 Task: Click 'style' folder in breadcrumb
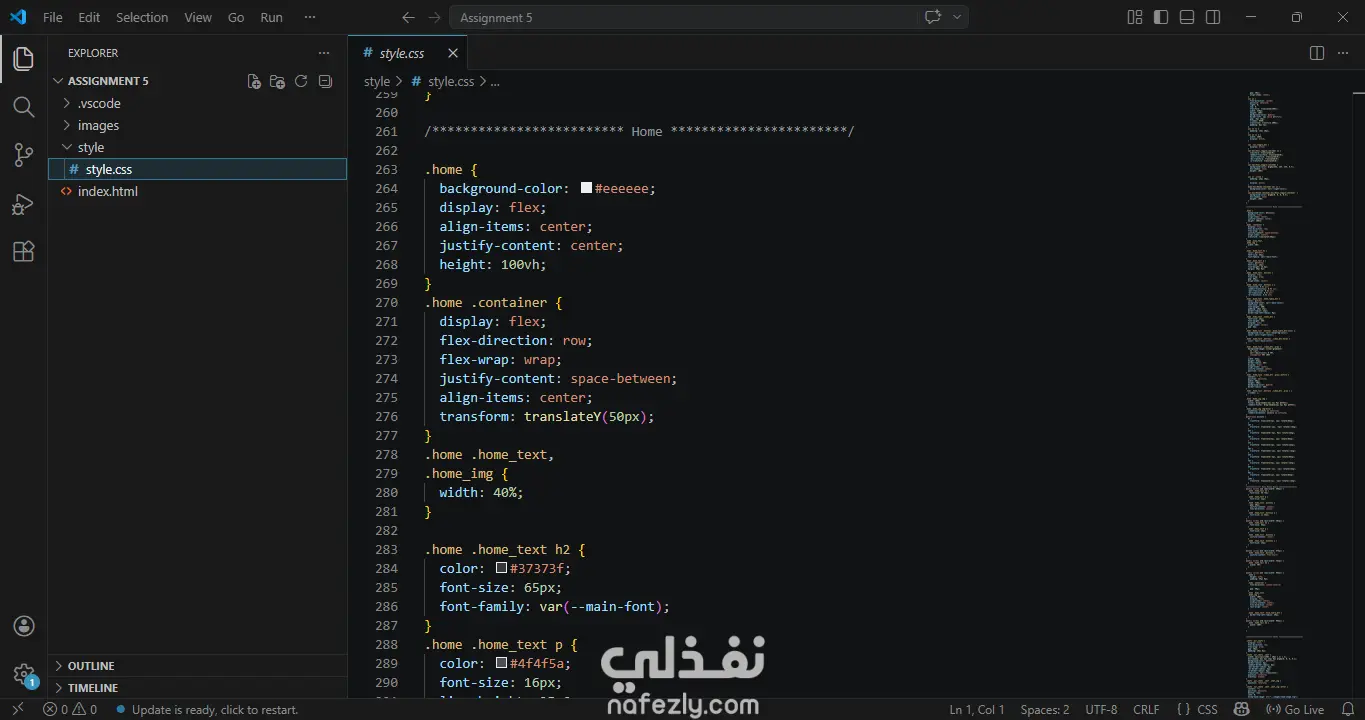(x=377, y=81)
